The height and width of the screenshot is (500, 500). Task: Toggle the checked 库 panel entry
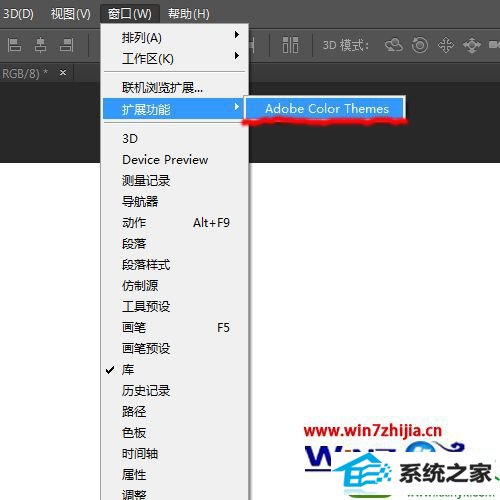click(x=174, y=370)
